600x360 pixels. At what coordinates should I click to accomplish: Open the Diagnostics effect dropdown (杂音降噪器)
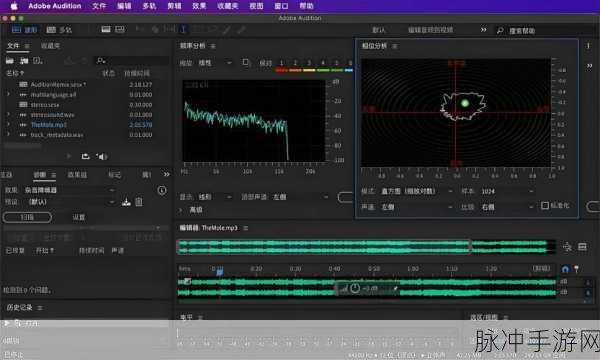pyautogui.click(x=70, y=190)
